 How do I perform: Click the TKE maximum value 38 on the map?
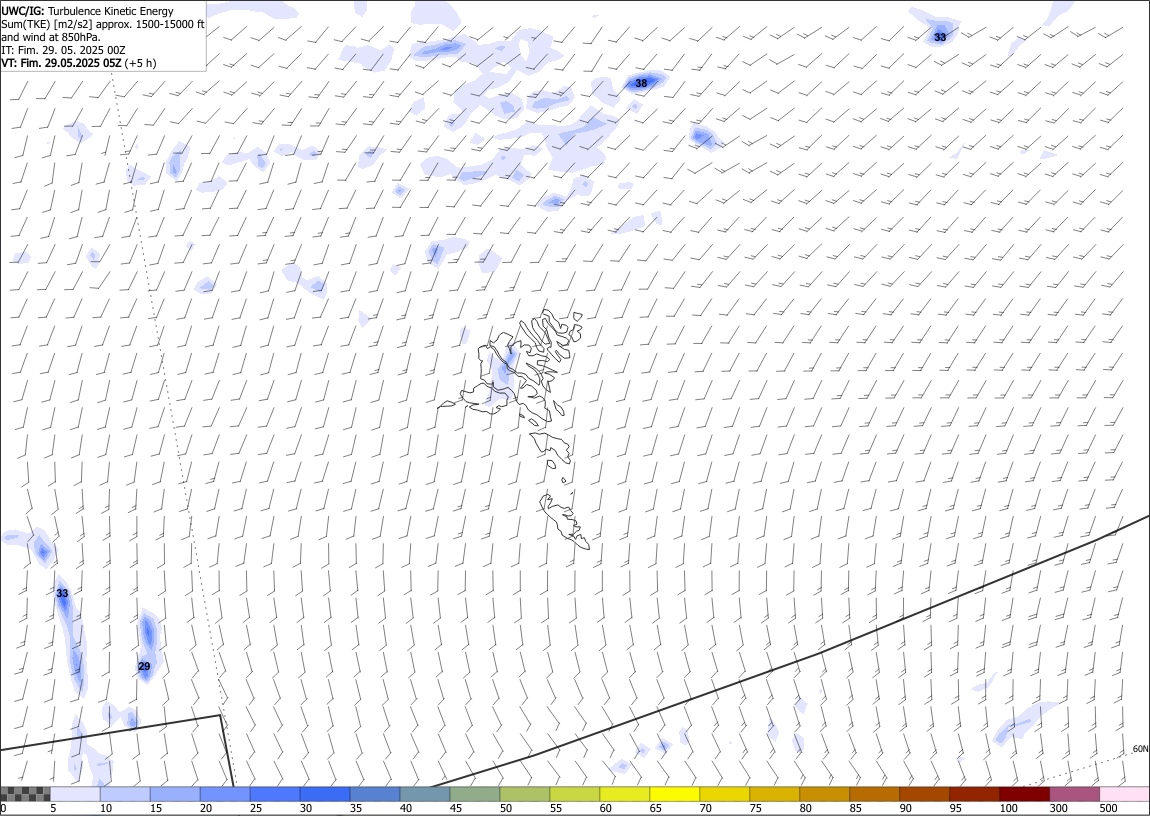click(x=641, y=84)
